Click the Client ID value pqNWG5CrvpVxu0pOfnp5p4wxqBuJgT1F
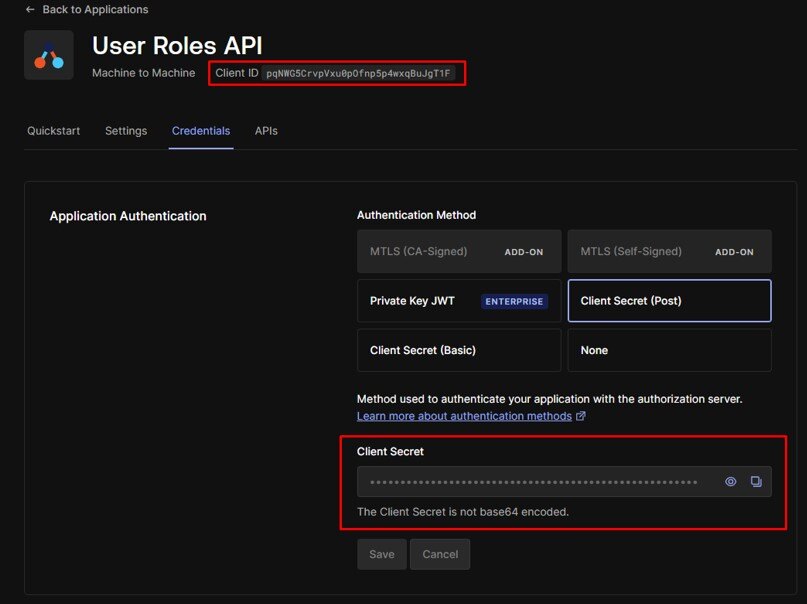This screenshot has height=604, width=807. [358, 73]
